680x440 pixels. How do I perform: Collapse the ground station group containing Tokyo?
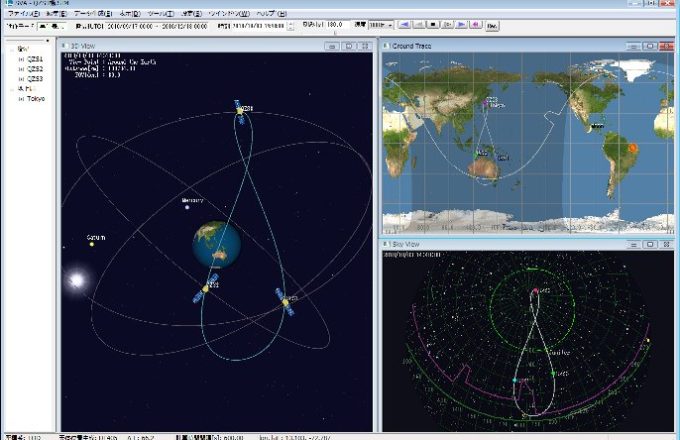[x=8, y=89]
